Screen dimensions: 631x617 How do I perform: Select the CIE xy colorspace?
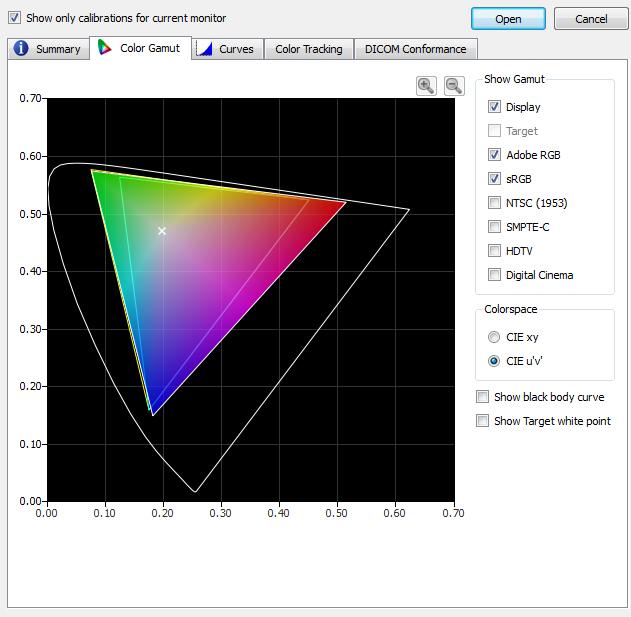coord(494,337)
